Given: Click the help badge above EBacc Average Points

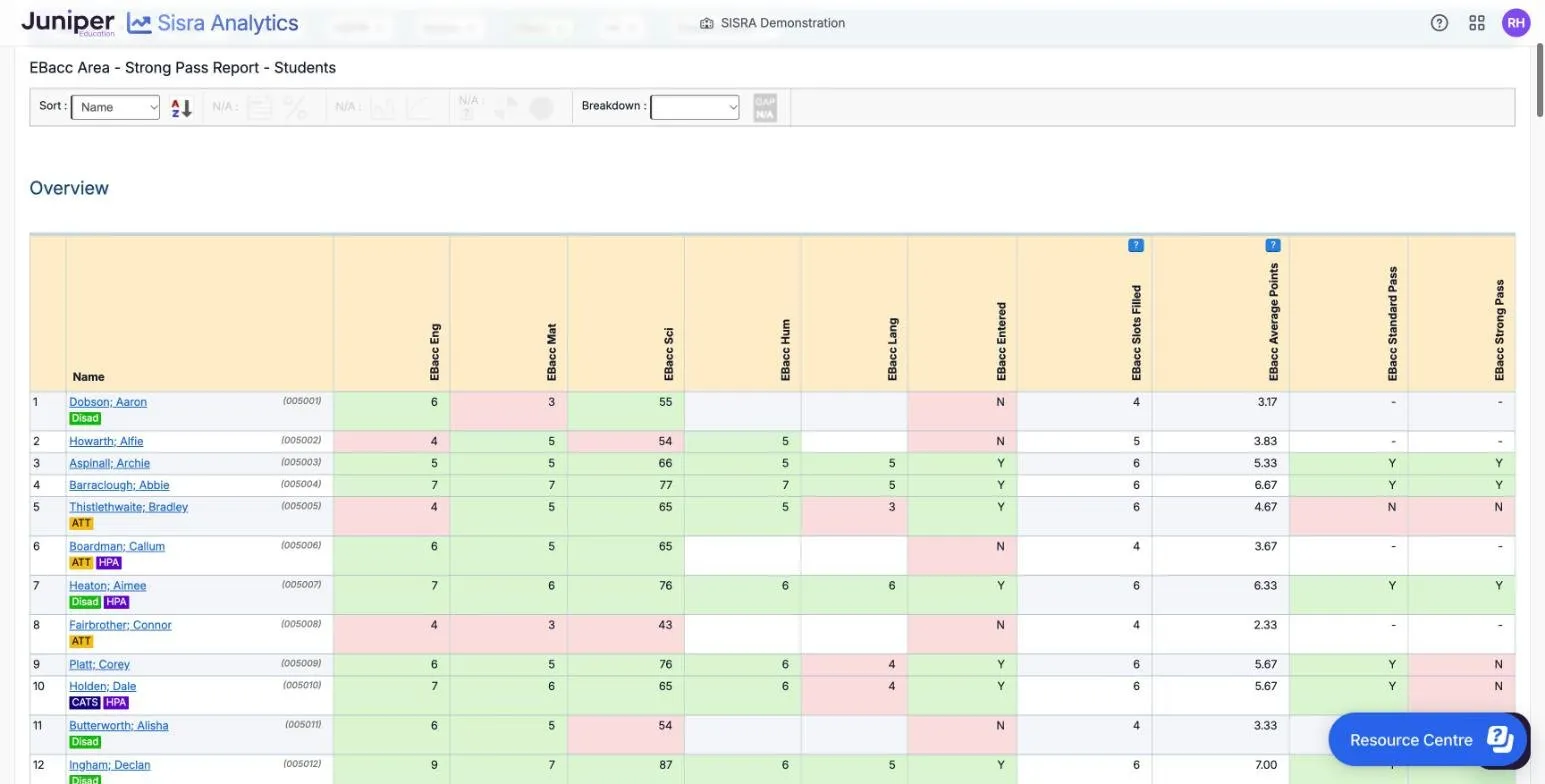Looking at the screenshot, I should (1272, 245).
